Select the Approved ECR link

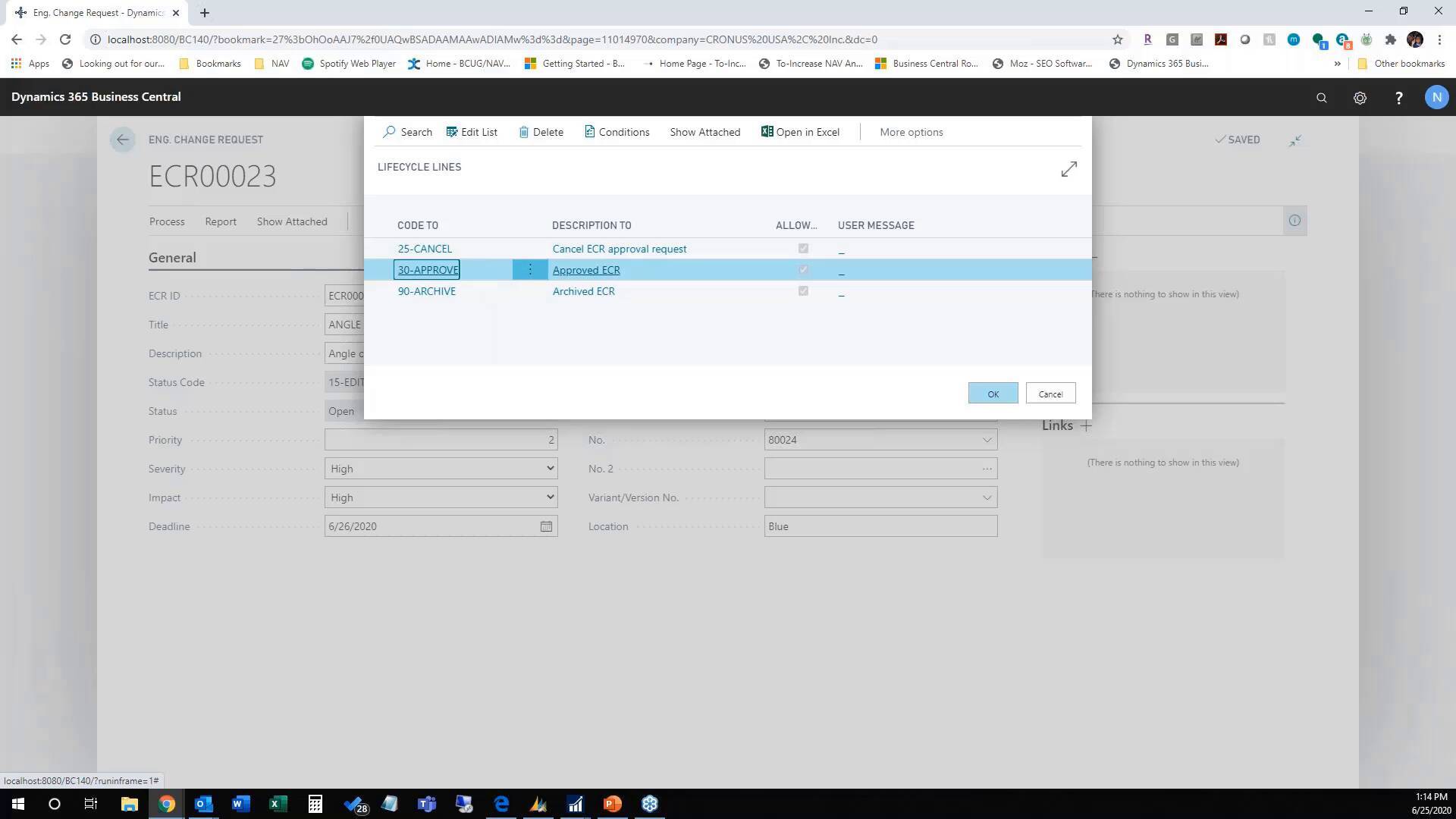click(x=586, y=269)
